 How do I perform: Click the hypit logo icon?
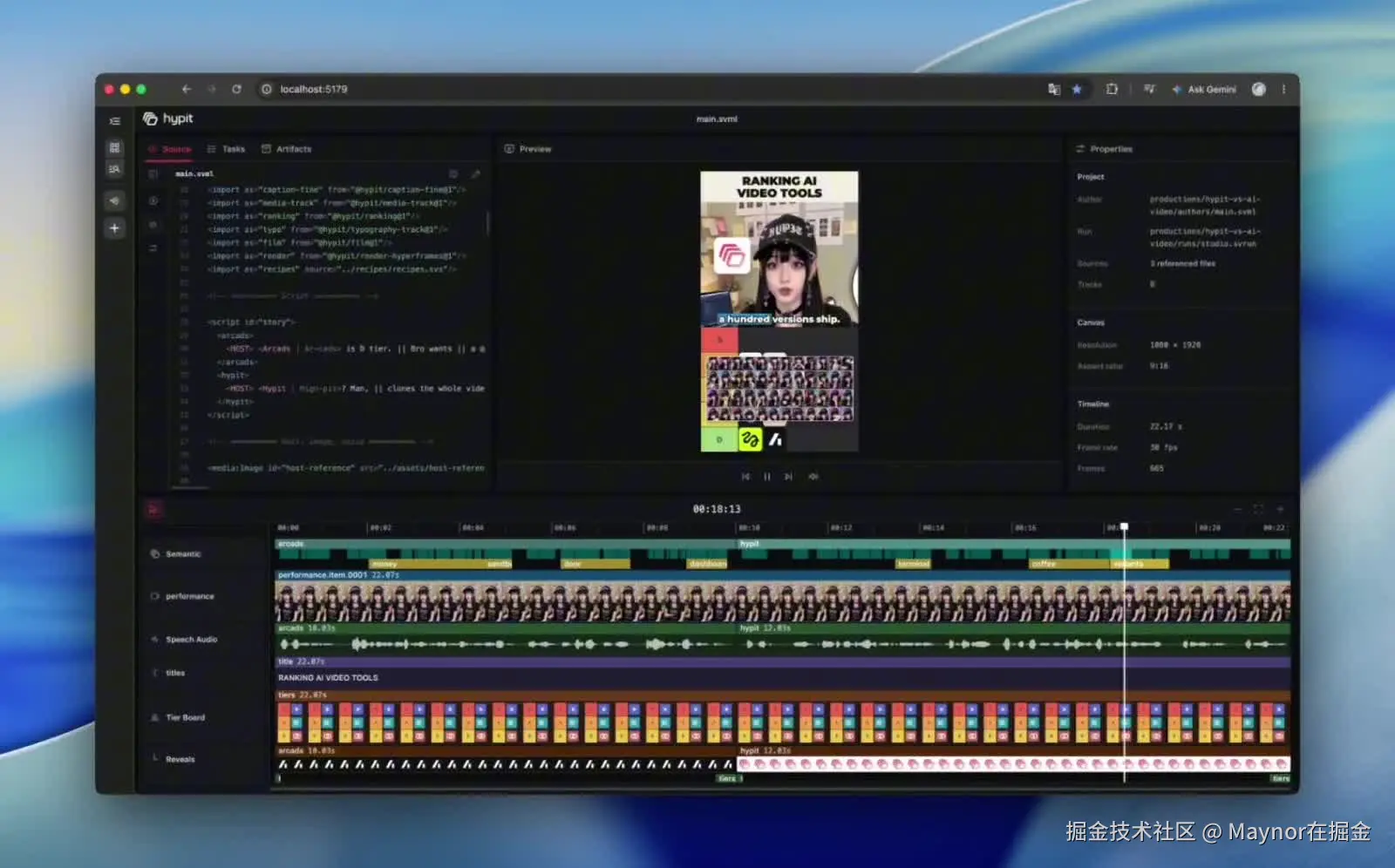coord(150,119)
